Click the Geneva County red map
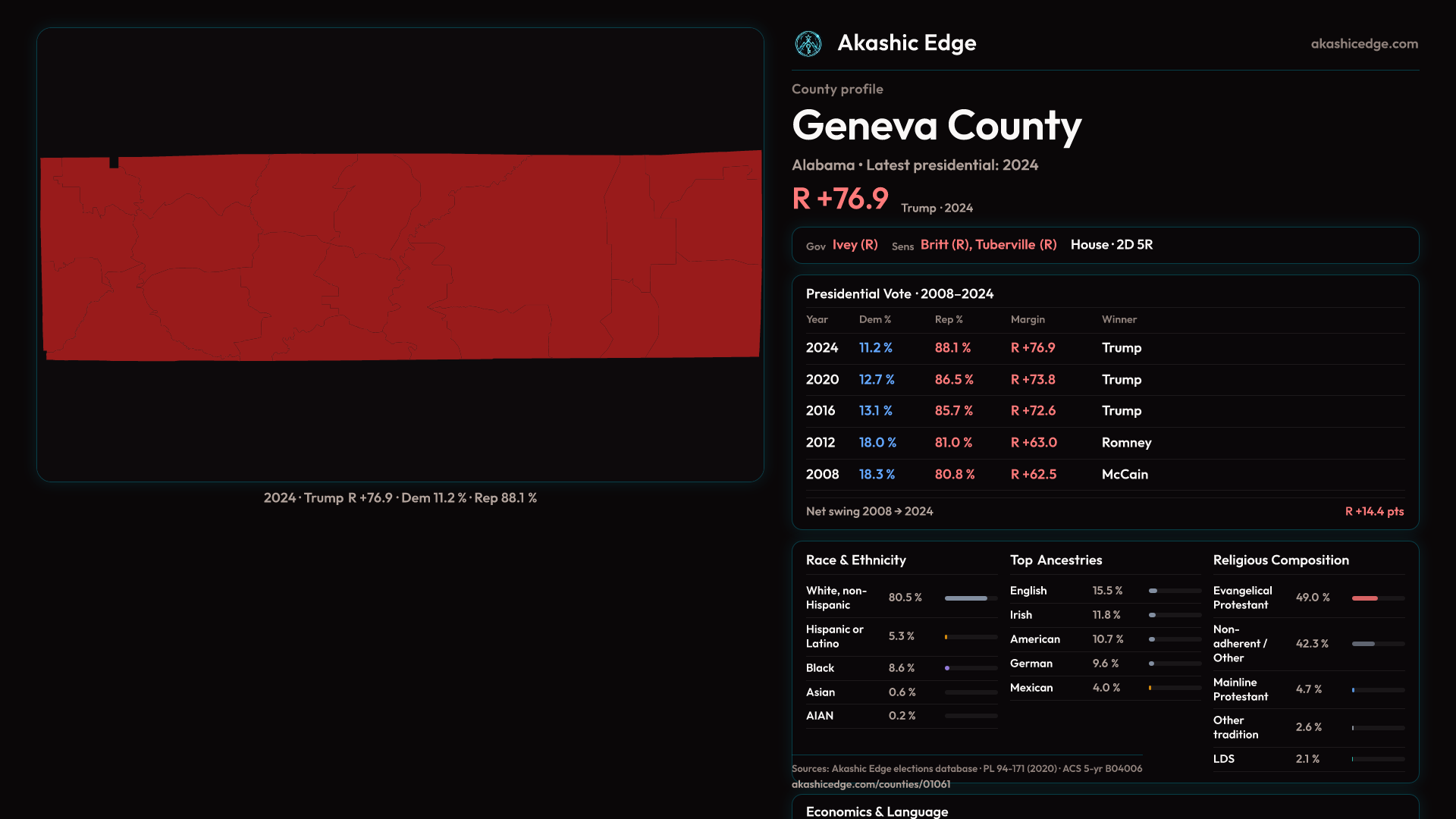This screenshot has width=1456, height=819. pyautogui.click(x=400, y=256)
